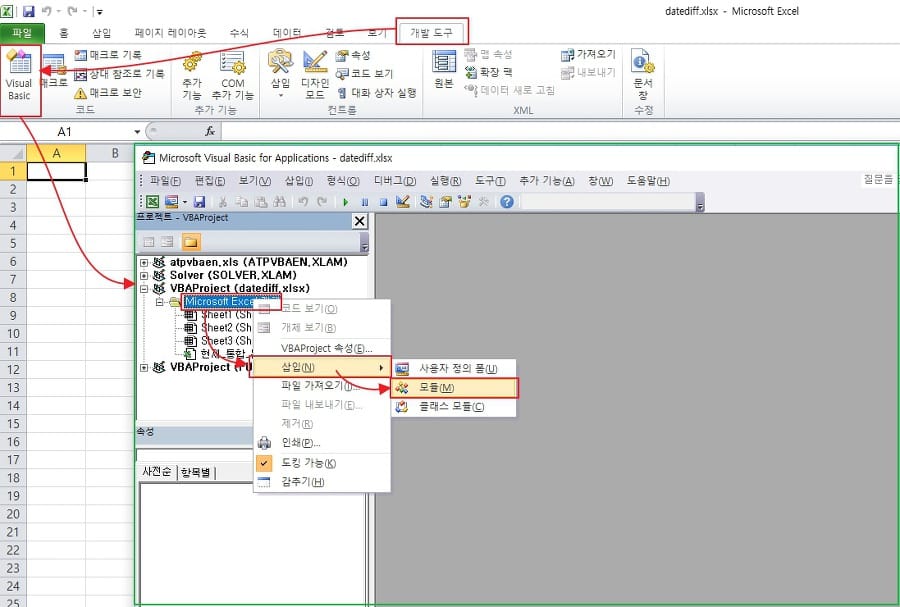
Task: Click the select-all corner of the sheet
Action: coord(13,153)
